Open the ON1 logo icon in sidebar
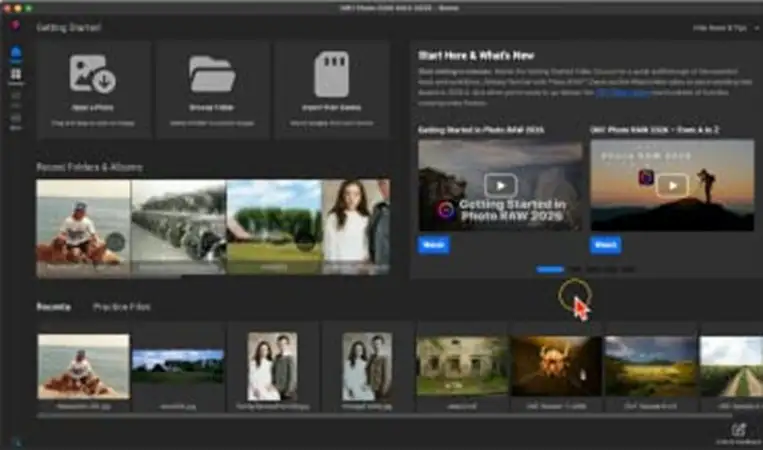The image size is (763, 450). [16, 25]
